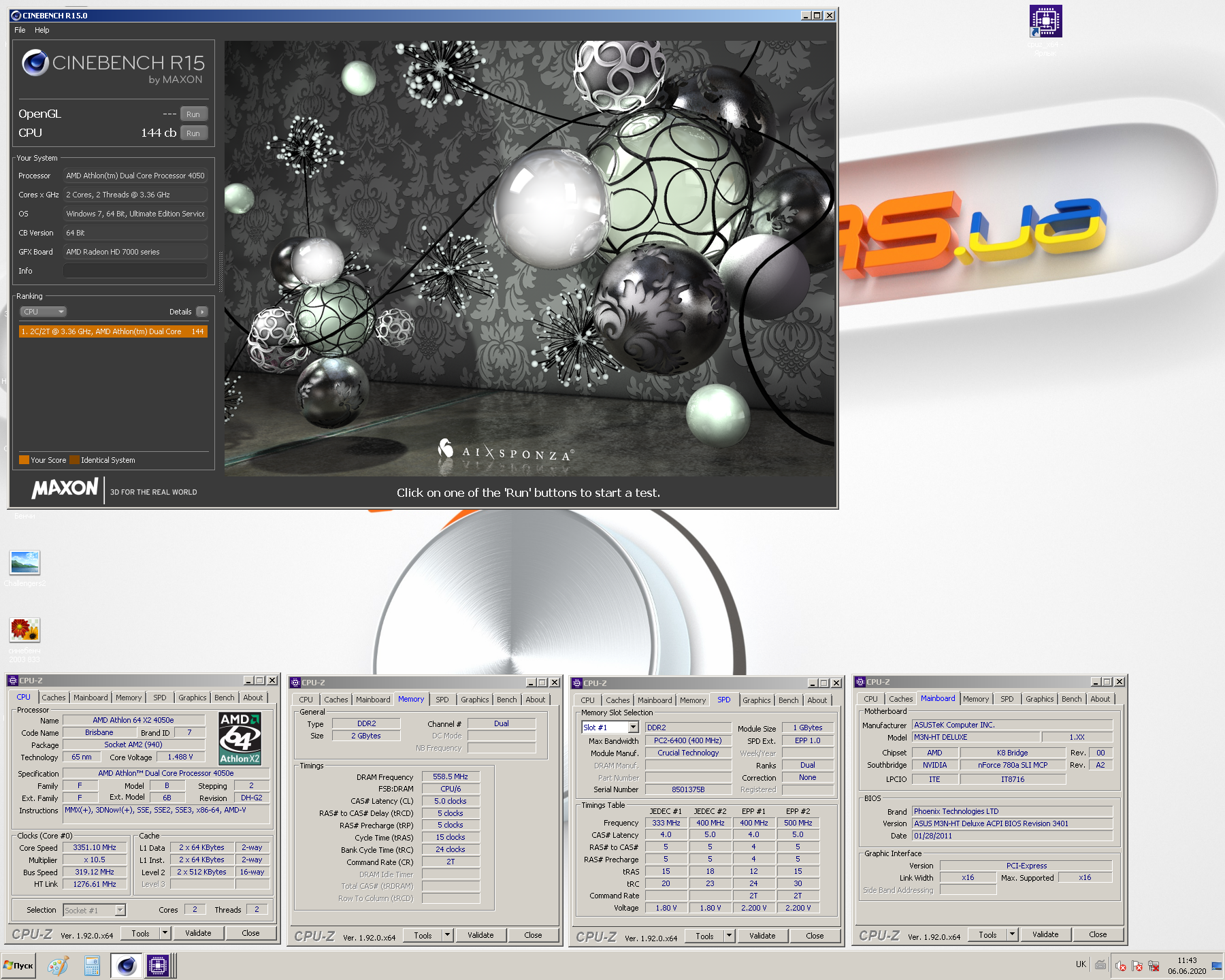
Task: Click the motherboard model M3N-HT DELUXE field
Action: pos(975,737)
